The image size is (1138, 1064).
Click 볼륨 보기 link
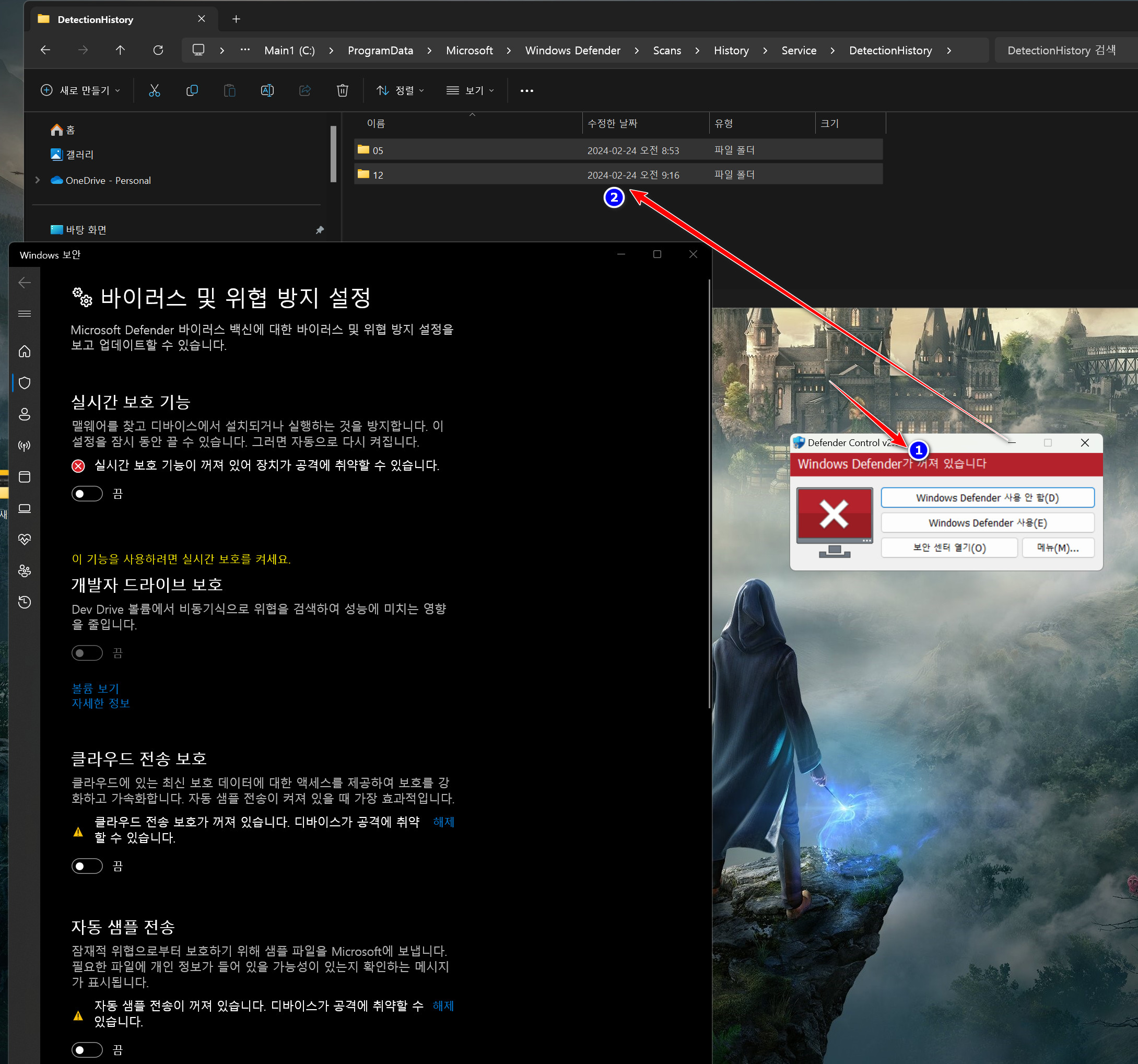pyautogui.click(x=95, y=688)
